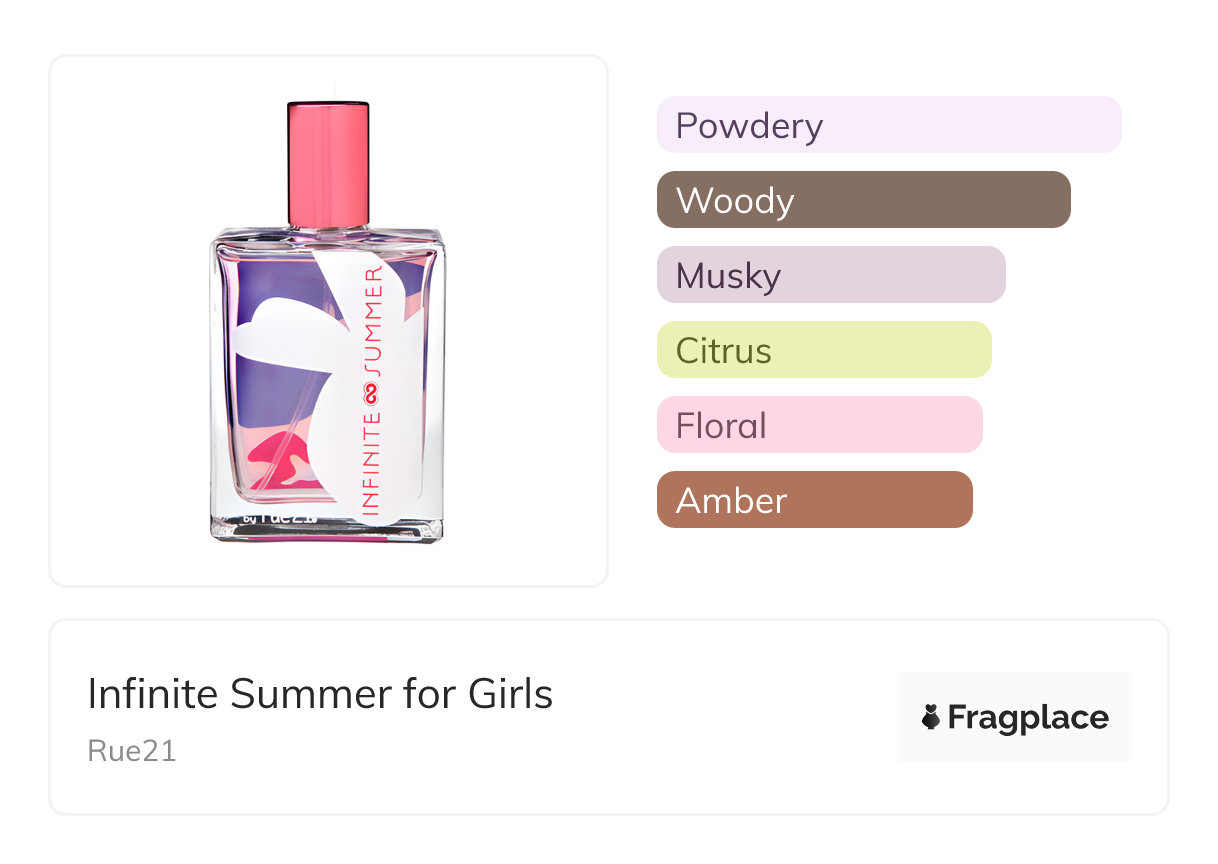Image resolution: width=1218 pixels, height=864 pixels.
Task: Open the Rue21 brand link
Action: tap(132, 751)
